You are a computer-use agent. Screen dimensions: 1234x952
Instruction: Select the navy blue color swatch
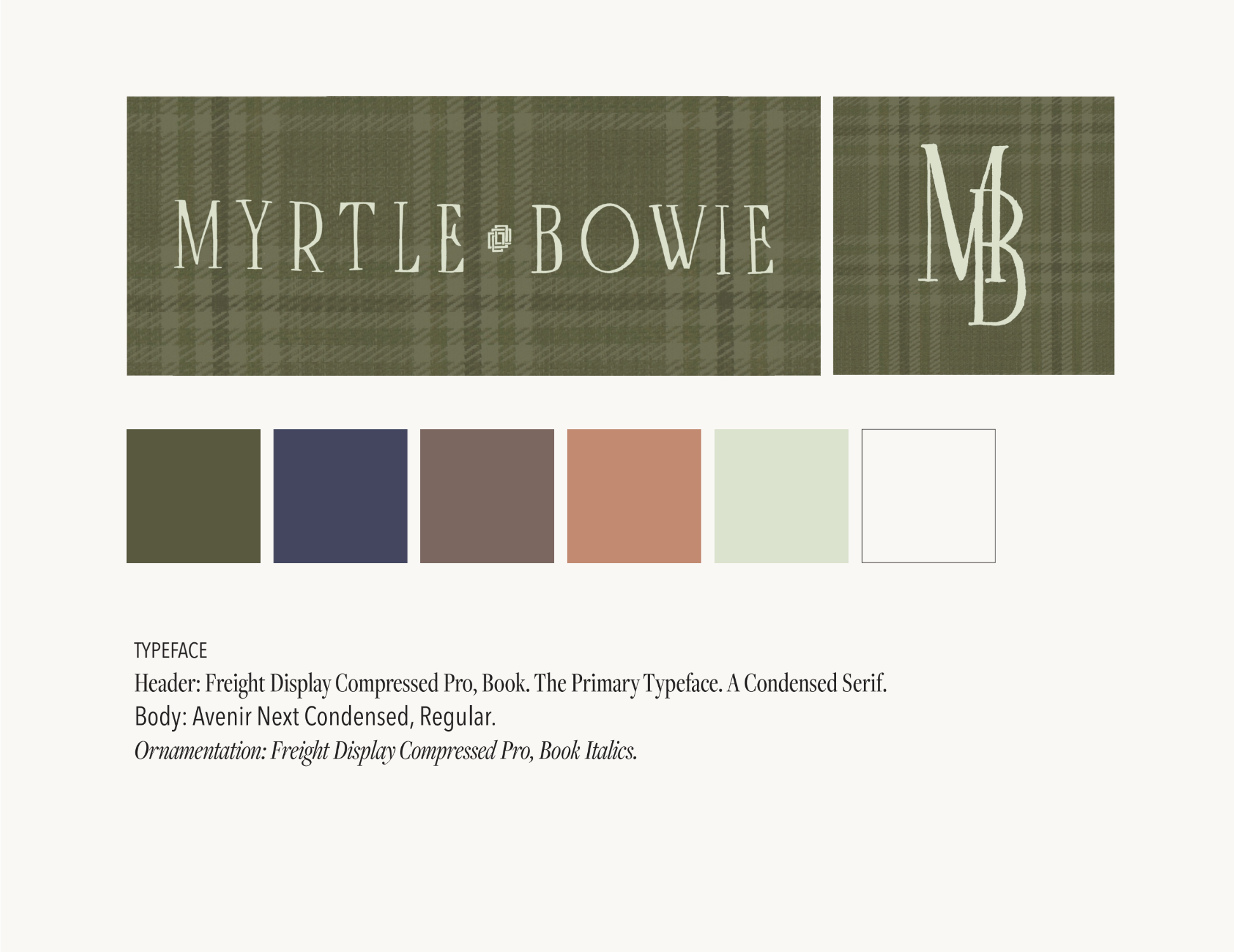pos(340,496)
